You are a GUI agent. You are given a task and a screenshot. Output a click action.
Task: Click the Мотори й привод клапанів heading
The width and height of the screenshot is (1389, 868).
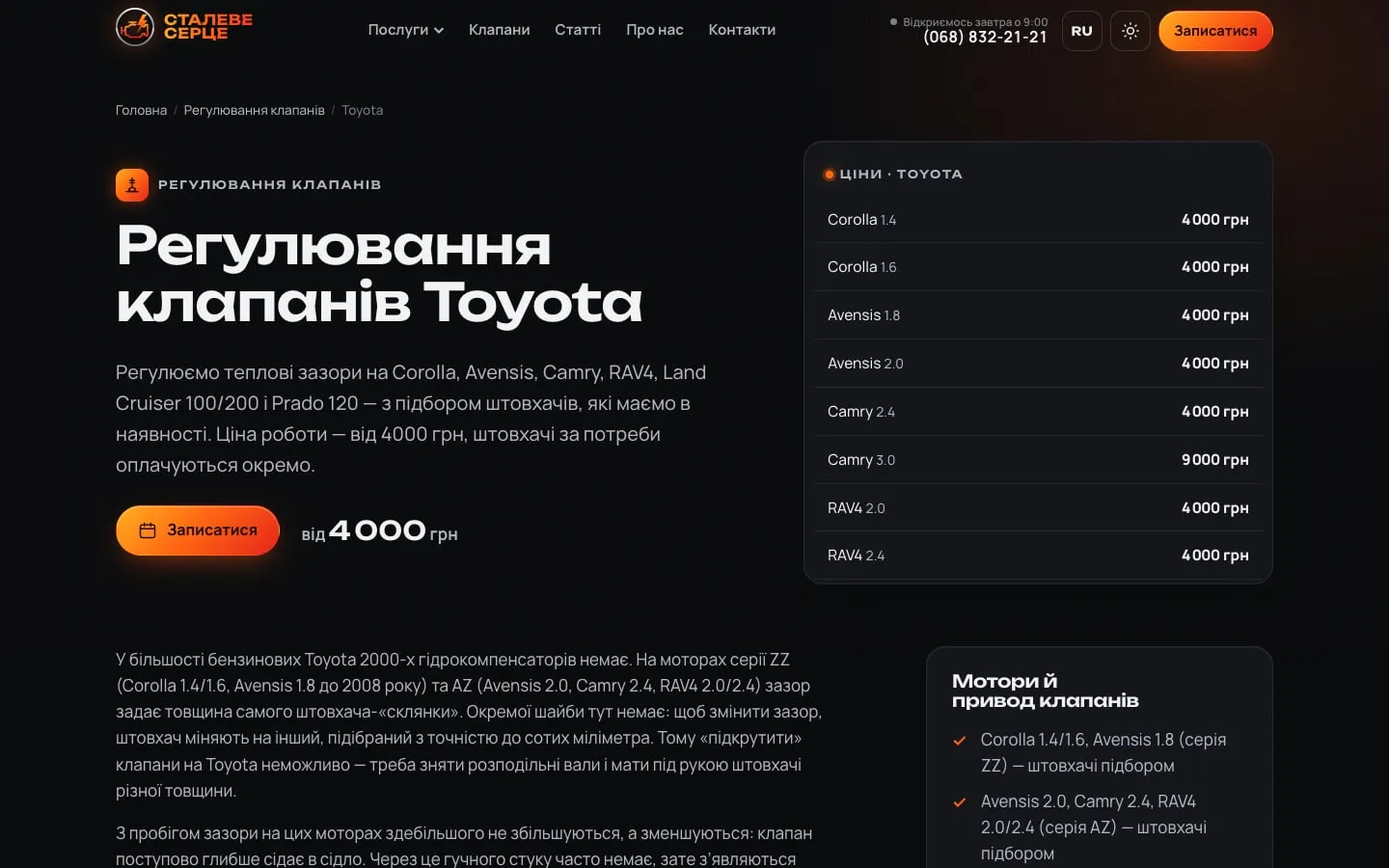1045,691
